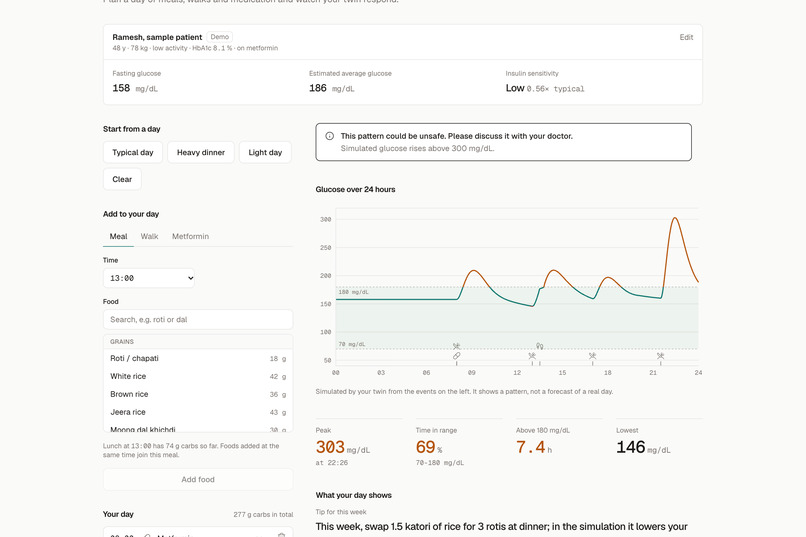The height and width of the screenshot is (537, 806).
Task: Click the 'What your day shows' heading
Action: tap(354, 495)
